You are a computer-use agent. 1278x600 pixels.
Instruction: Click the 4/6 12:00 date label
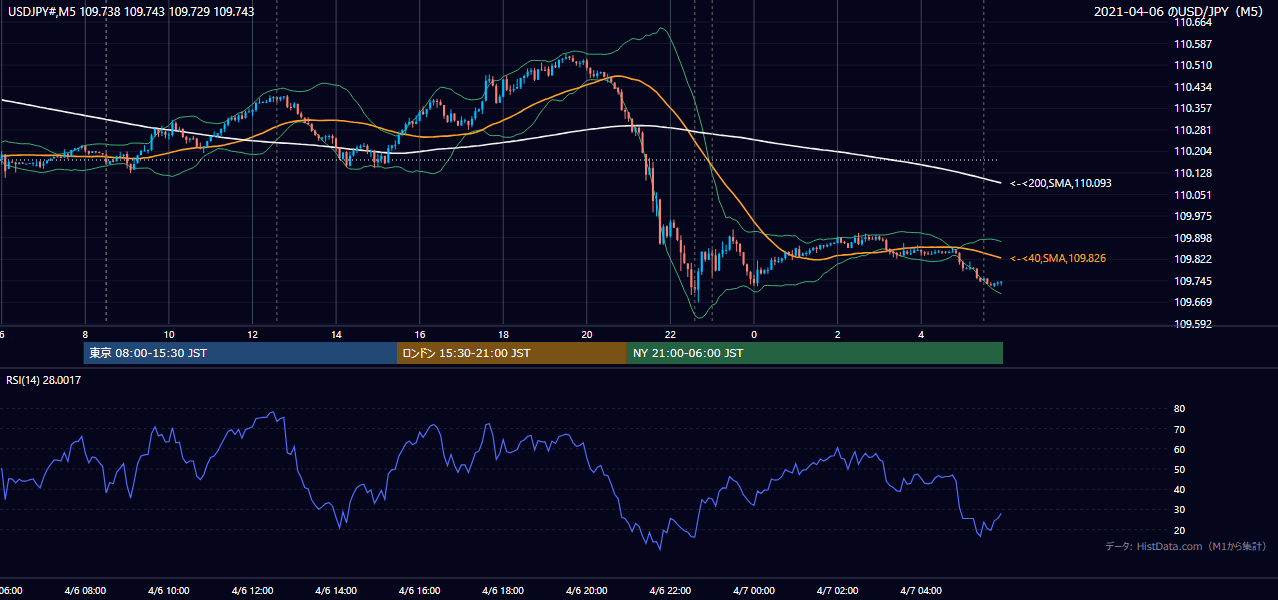[x=252, y=591]
